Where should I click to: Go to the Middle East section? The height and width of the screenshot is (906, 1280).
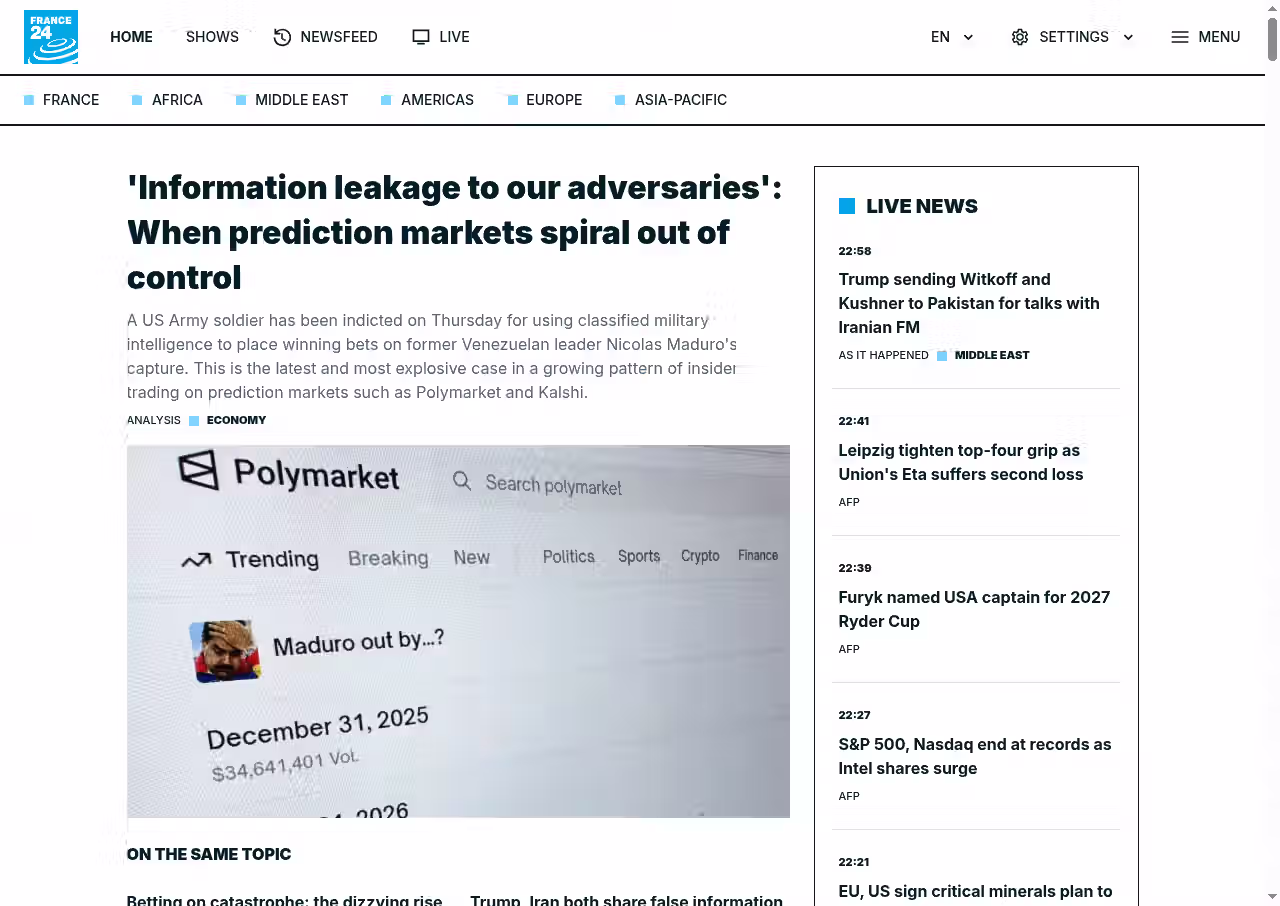click(x=301, y=100)
